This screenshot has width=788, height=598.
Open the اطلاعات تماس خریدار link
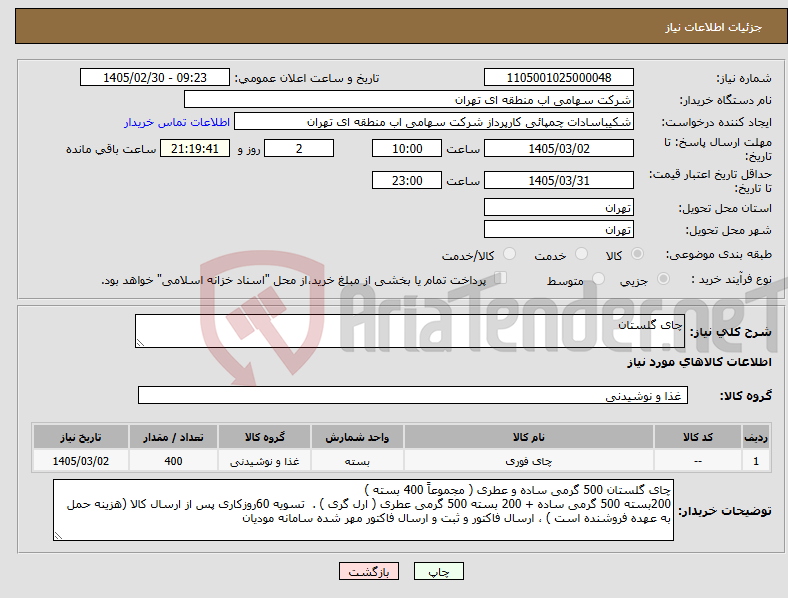[177, 122]
